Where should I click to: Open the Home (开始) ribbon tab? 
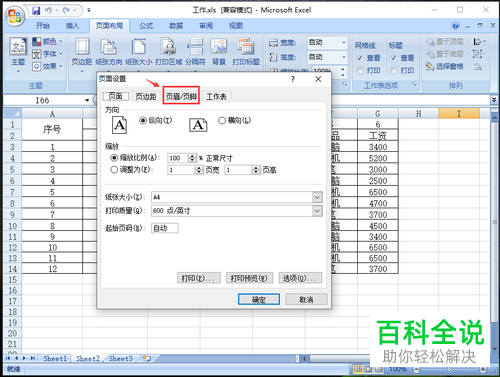coord(43,26)
